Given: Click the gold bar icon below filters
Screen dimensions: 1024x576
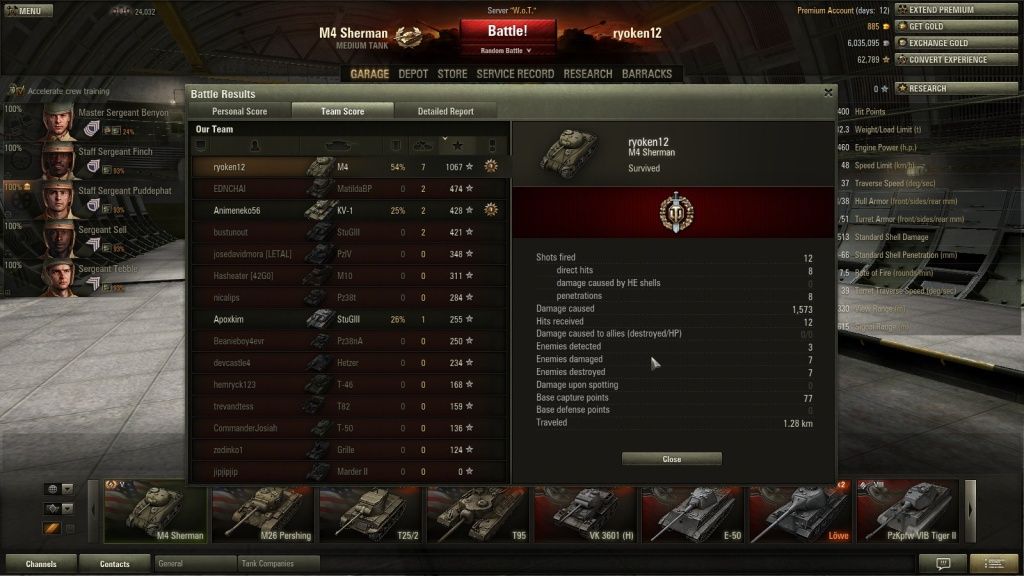Looking at the screenshot, I should (x=52, y=528).
